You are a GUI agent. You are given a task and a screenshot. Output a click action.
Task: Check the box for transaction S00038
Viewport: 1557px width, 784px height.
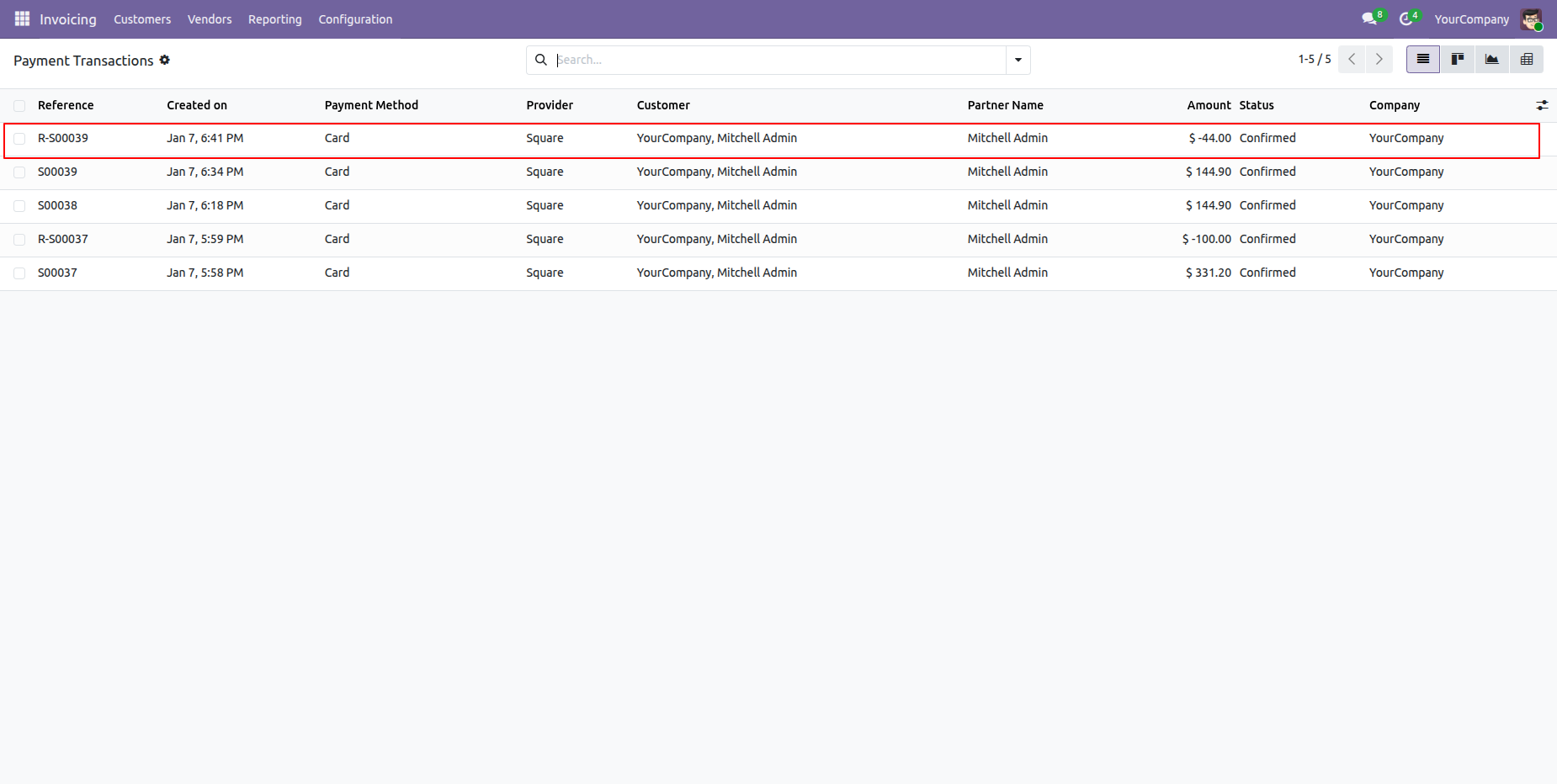[19, 206]
